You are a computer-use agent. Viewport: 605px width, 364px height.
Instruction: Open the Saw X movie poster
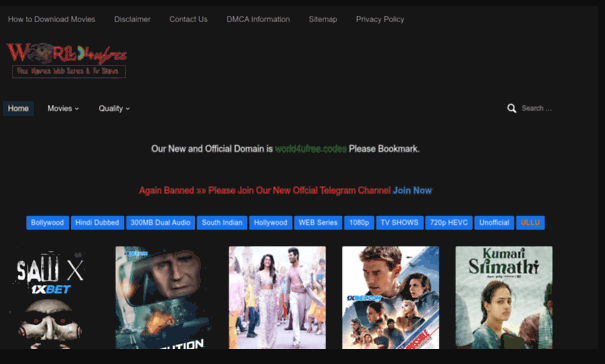tap(50, 298)
